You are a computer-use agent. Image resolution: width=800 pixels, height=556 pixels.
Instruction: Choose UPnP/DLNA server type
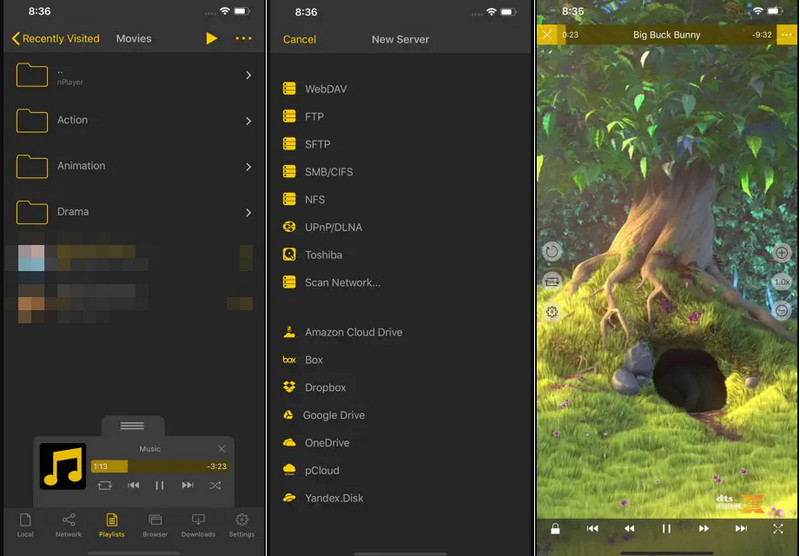401,227
